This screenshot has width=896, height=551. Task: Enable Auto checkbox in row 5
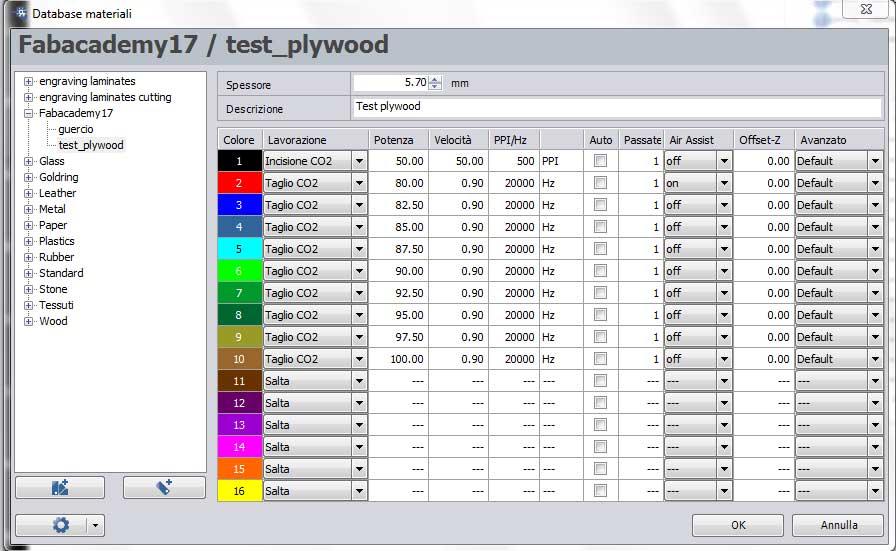(x=600, y=249)
